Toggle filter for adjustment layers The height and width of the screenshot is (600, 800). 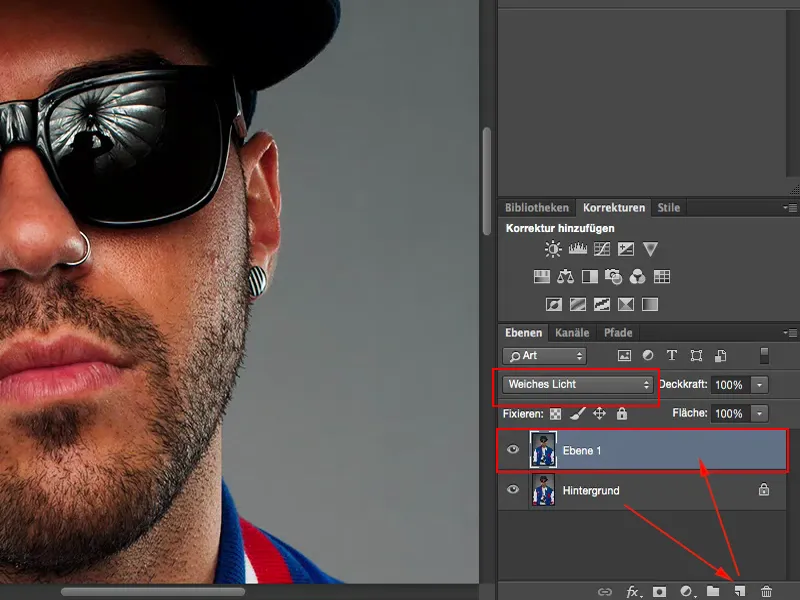click(648, 355)
